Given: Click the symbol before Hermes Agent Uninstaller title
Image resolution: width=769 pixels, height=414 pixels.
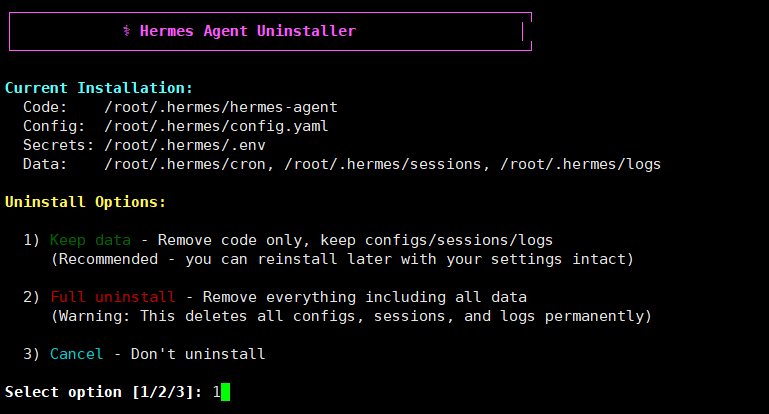Looking at the screenshot, I should point(127,31).
